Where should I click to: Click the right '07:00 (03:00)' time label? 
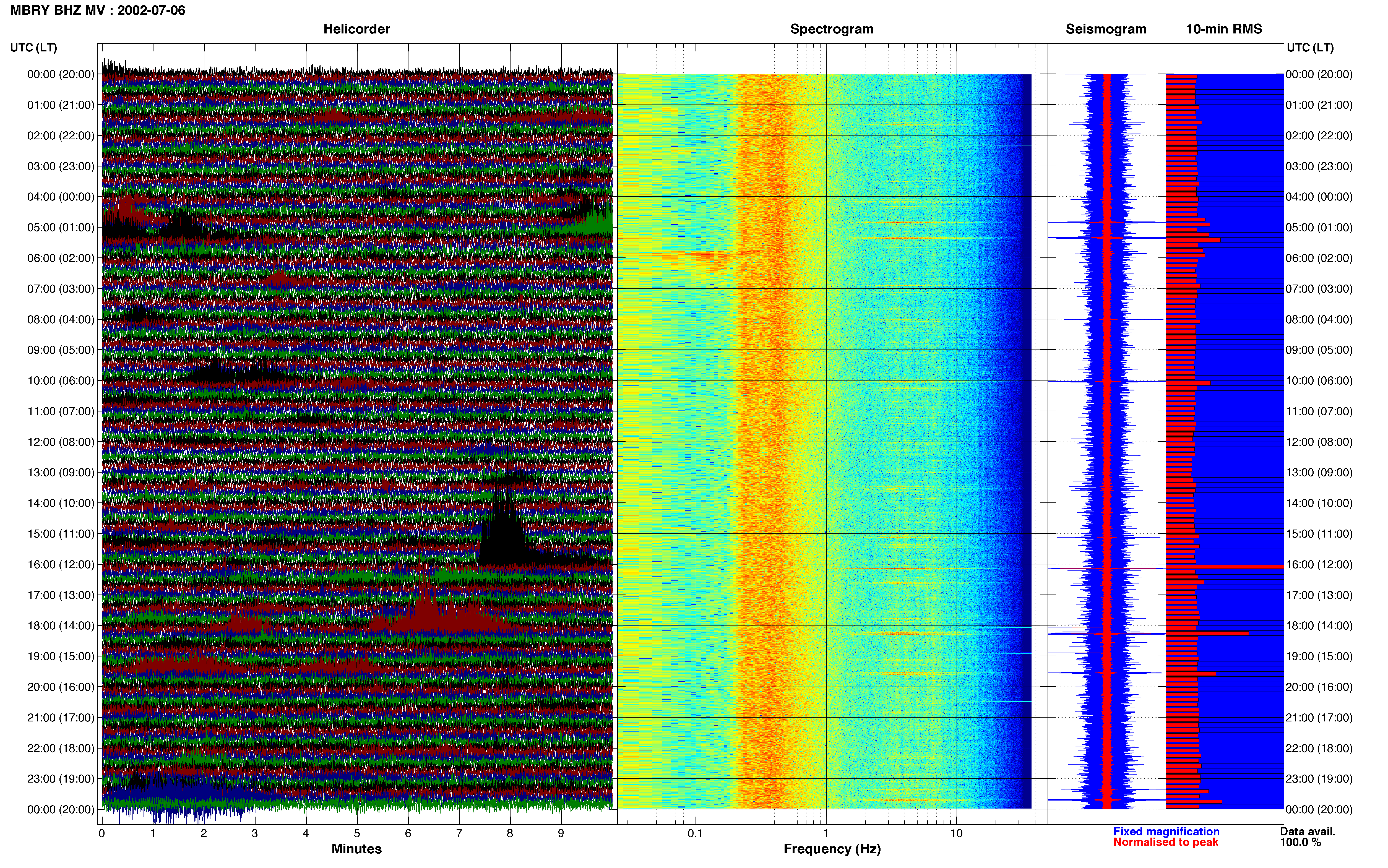(x=1319, y=289)
